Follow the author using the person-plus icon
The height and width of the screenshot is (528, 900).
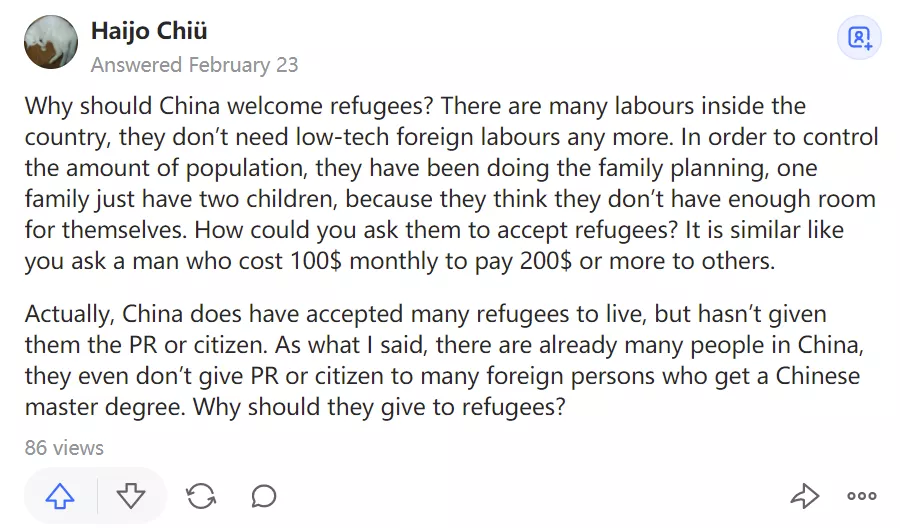[x=860, y=38]
